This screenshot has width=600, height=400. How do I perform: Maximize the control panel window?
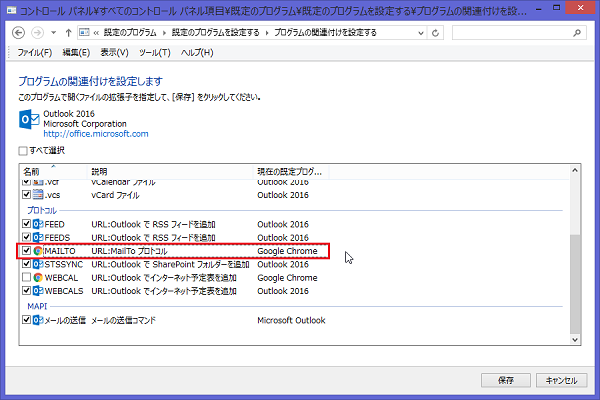tap(556, 8)
